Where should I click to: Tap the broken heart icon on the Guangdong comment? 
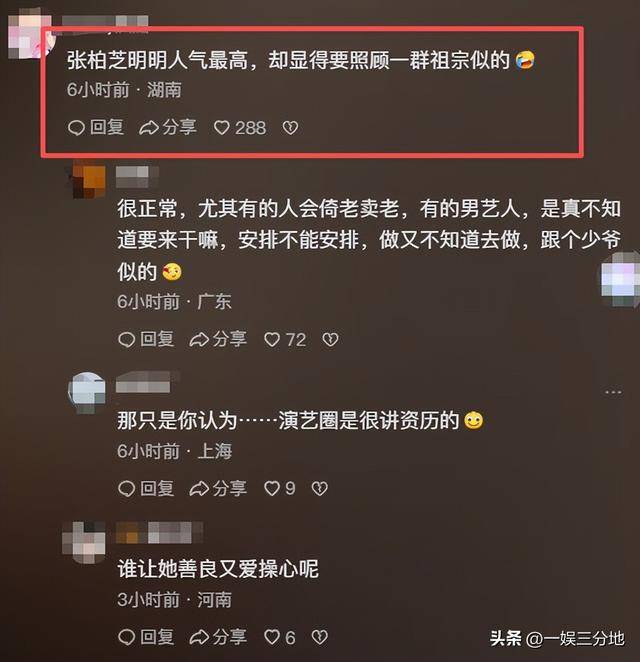click(x=330, y=339)
